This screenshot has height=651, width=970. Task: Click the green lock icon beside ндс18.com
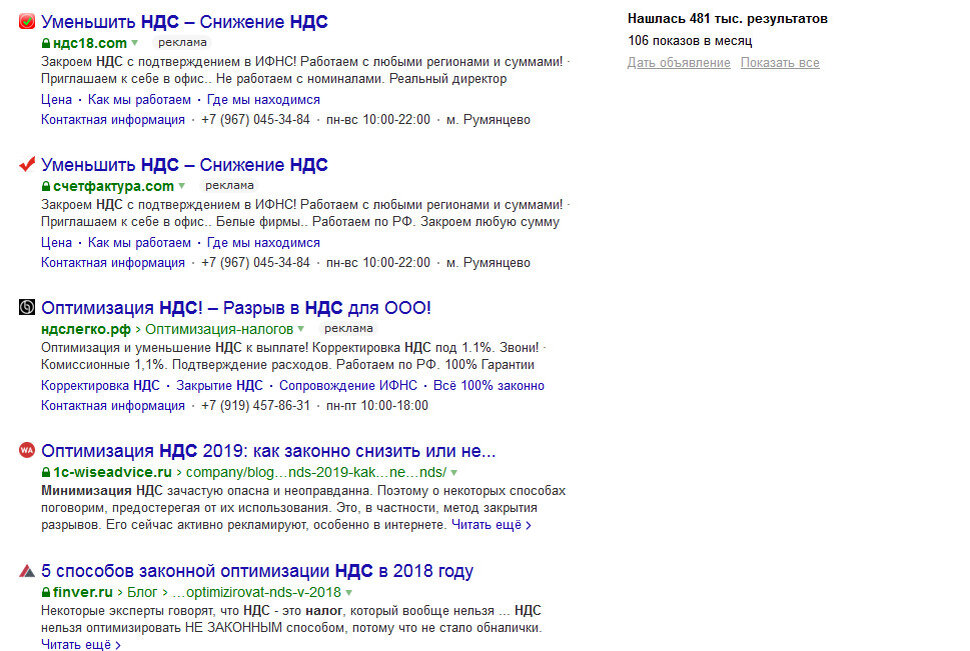pos(46,43)
